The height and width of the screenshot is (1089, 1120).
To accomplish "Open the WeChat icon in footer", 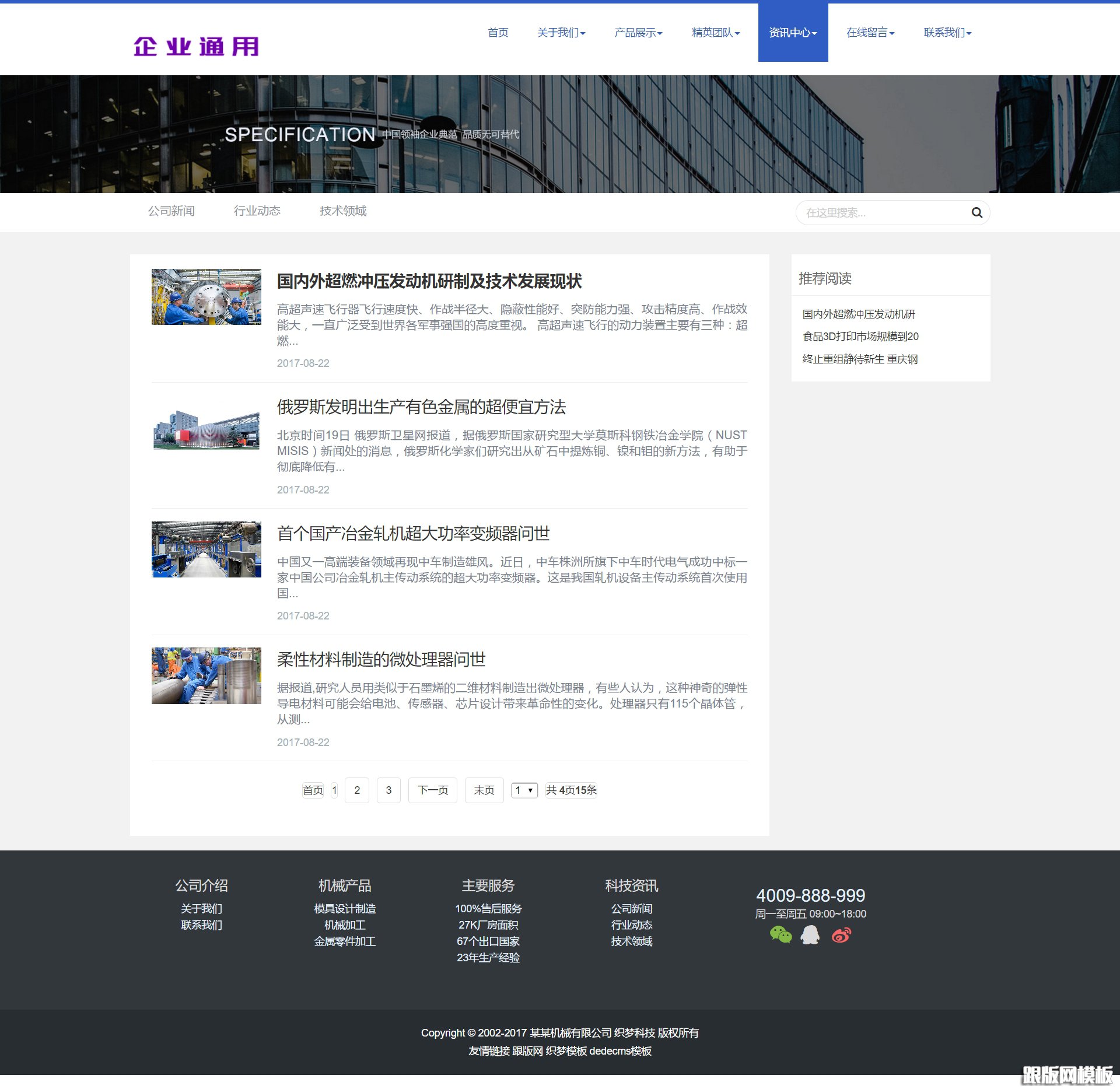I will coord(780,935).
